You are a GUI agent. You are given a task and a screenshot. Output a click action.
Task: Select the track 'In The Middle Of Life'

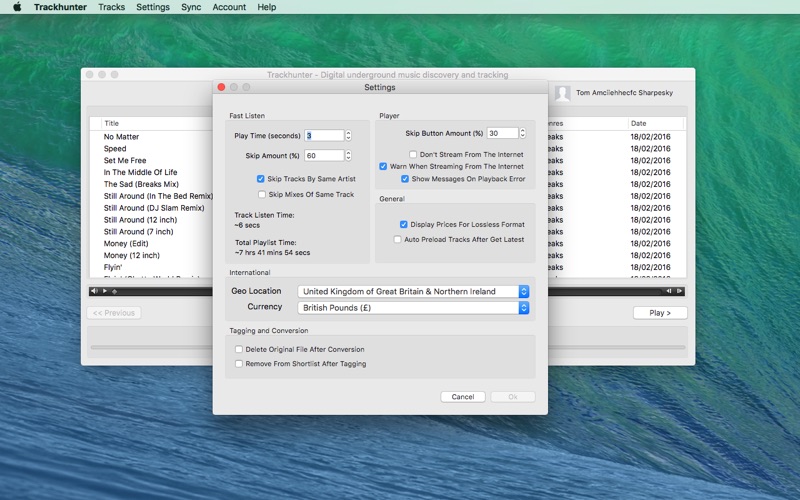pyautogui.click(x=140, y=172)
